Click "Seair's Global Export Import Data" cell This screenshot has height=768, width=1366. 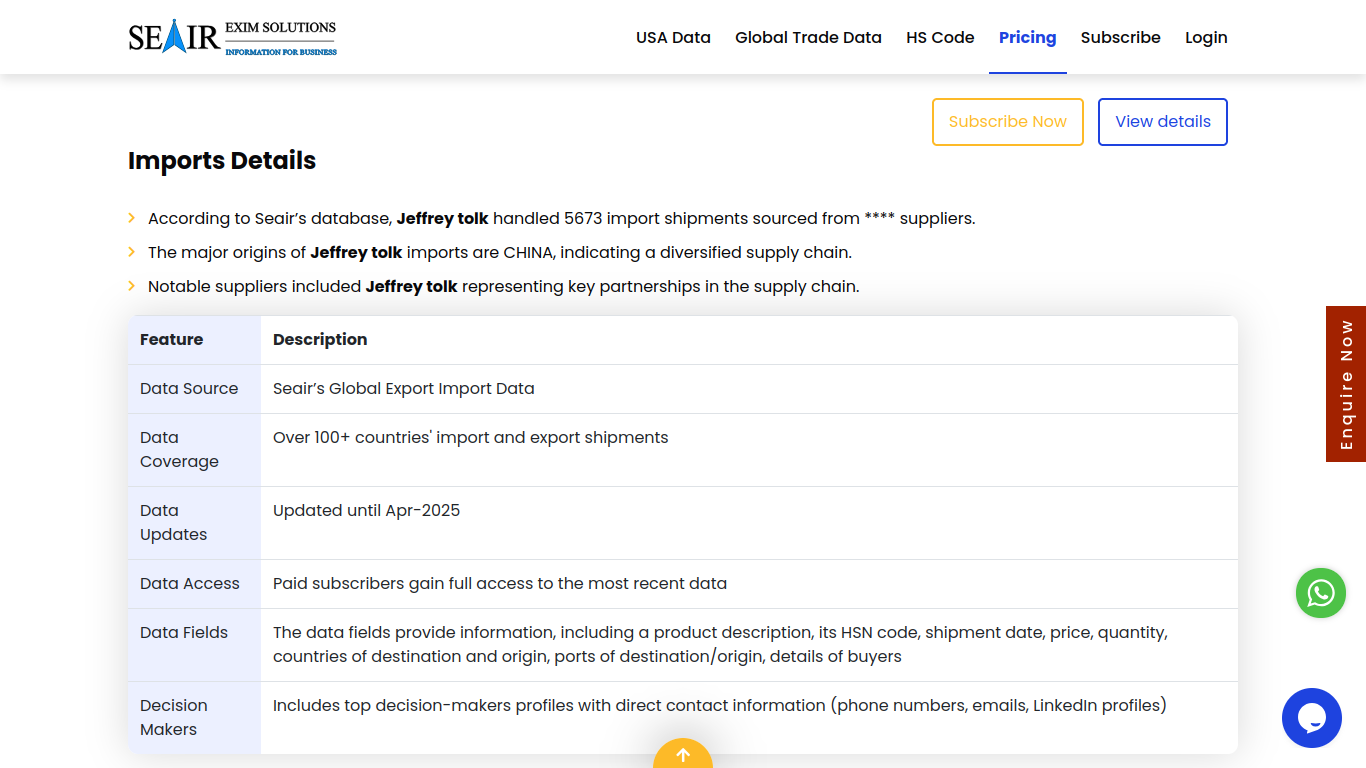tap(749, 389)
